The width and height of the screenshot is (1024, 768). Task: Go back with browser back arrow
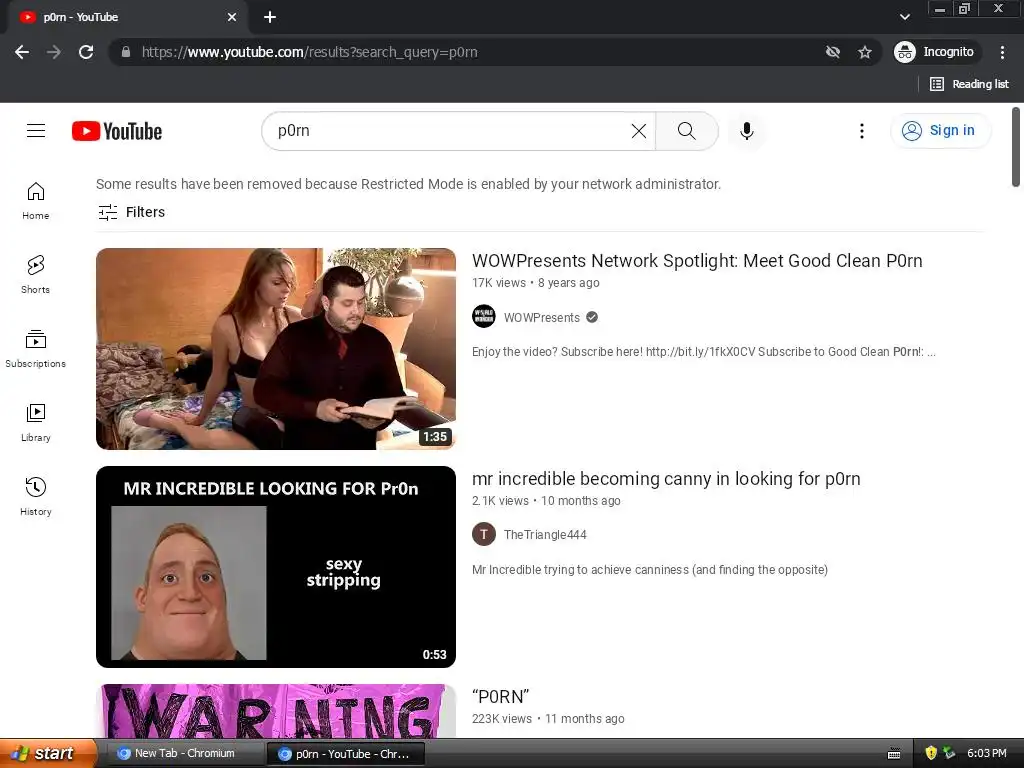[22, 52]
